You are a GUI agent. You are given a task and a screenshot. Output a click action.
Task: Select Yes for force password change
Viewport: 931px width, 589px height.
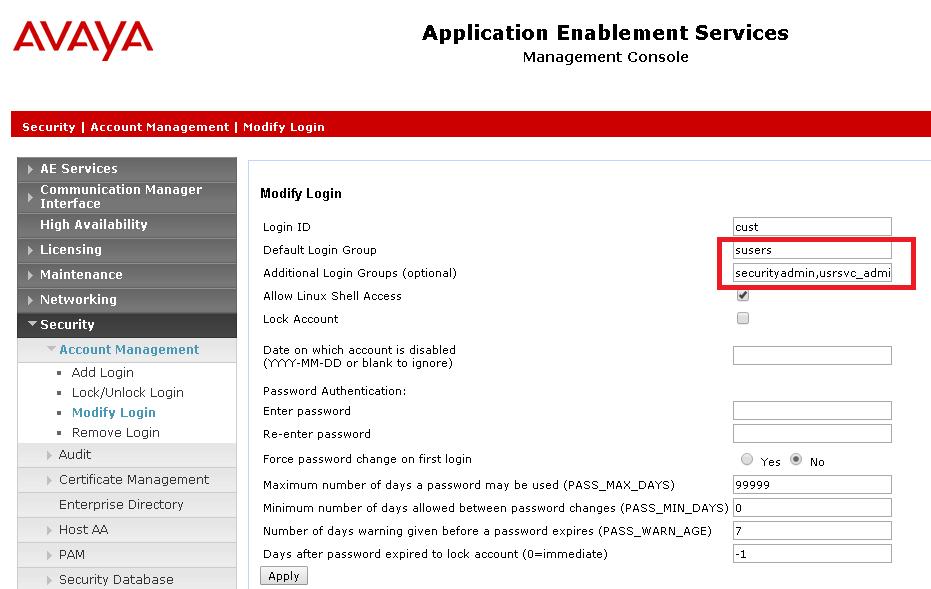[x=747, y=459]
